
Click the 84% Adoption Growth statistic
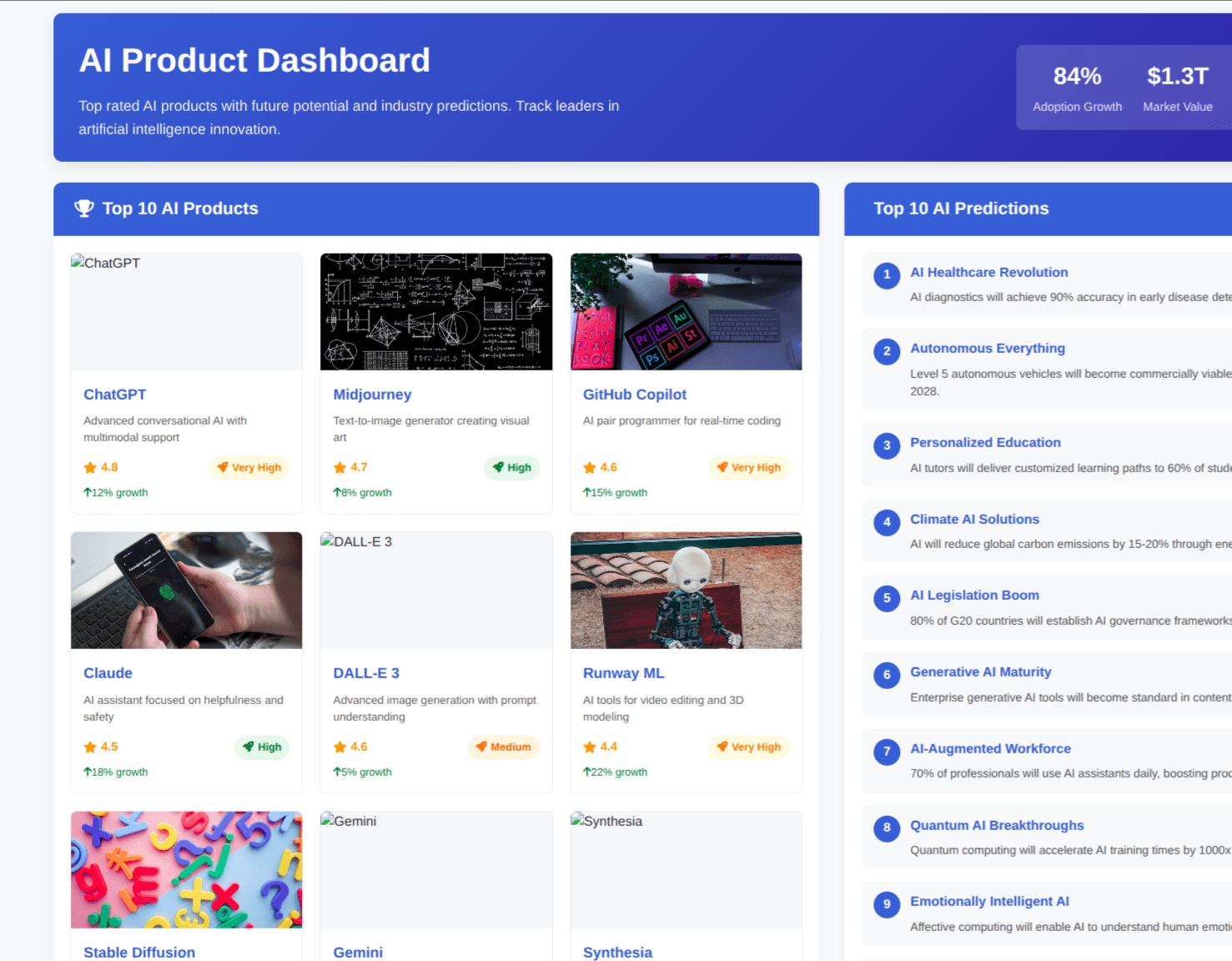point(1077,88)
